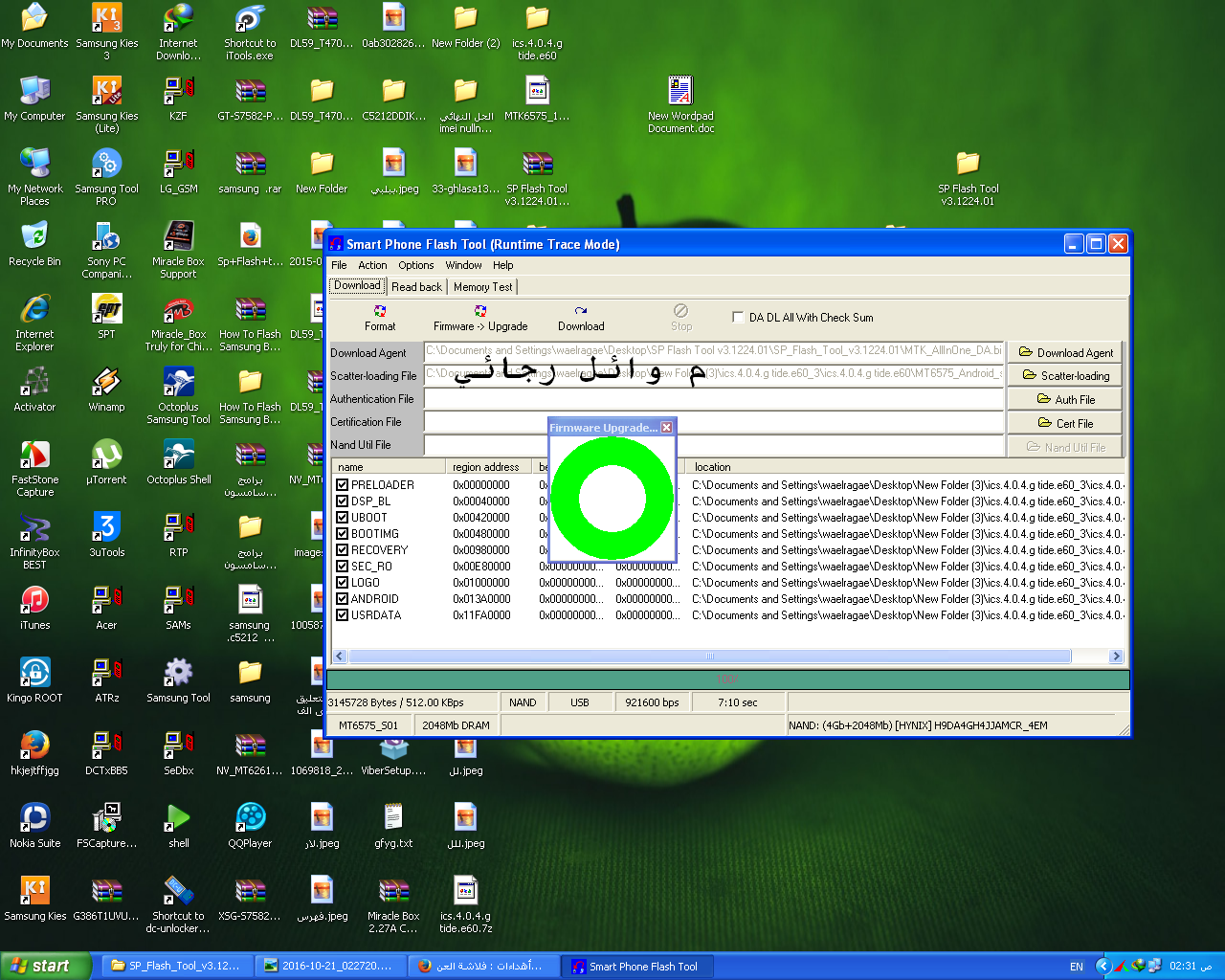Click the Certification File path field
The height and width of the screenshot is (980, 1225).
[714, 421]
